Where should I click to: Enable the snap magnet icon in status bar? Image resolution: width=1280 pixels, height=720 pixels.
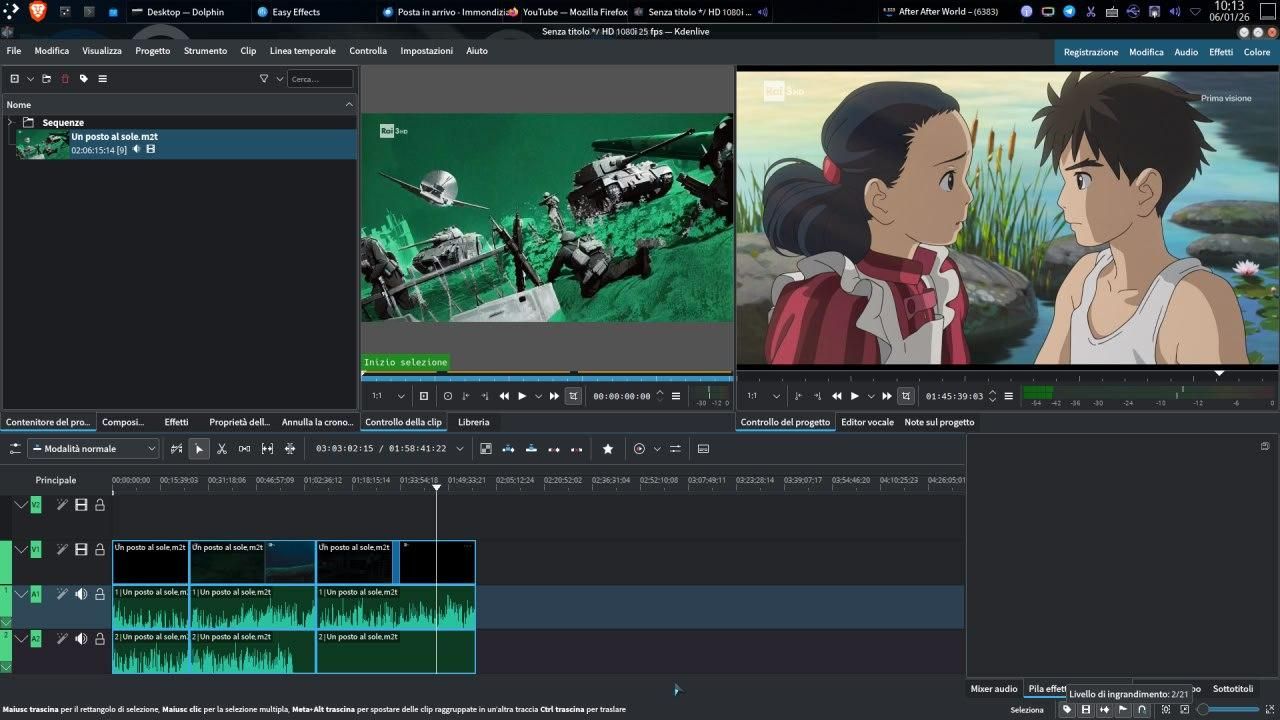[x=1142, y=710]
